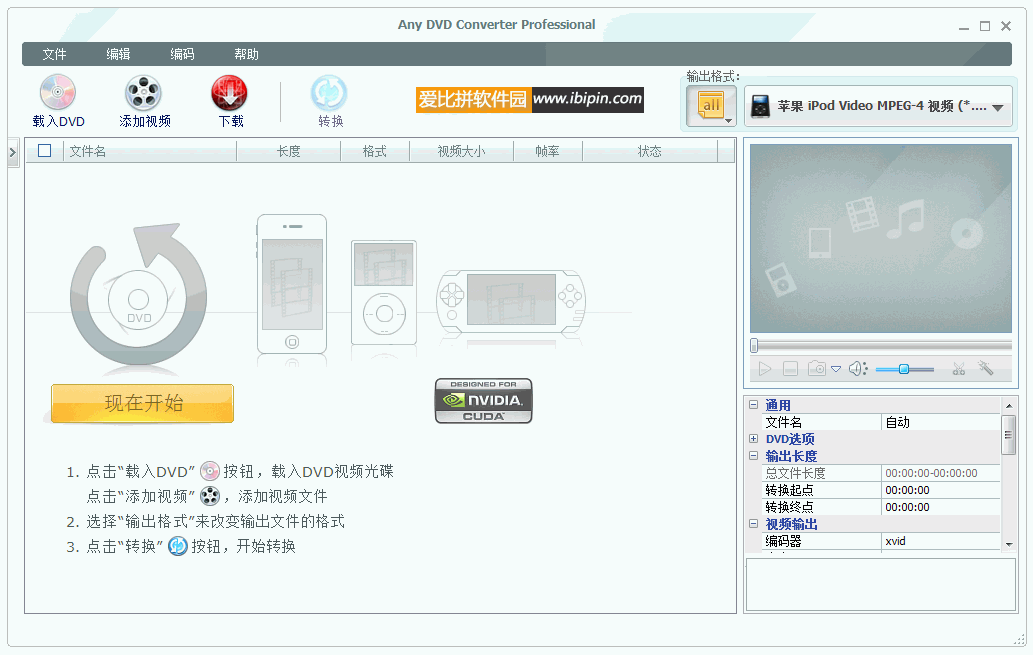
Task: Stop the preview playback
Action: [x=791, y=369]
